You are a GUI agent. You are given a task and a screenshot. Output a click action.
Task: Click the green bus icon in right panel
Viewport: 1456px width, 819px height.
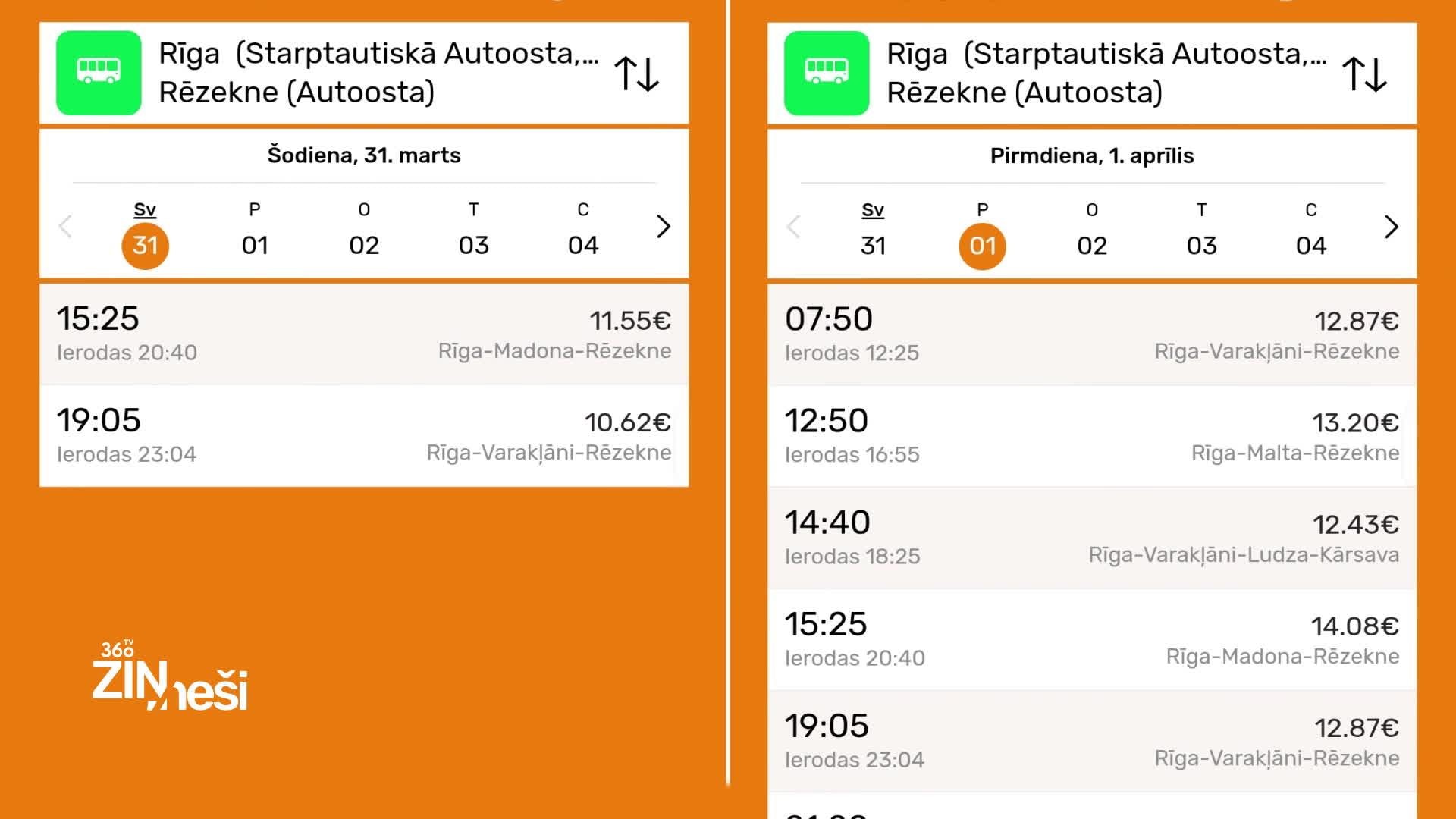point(827,73)
